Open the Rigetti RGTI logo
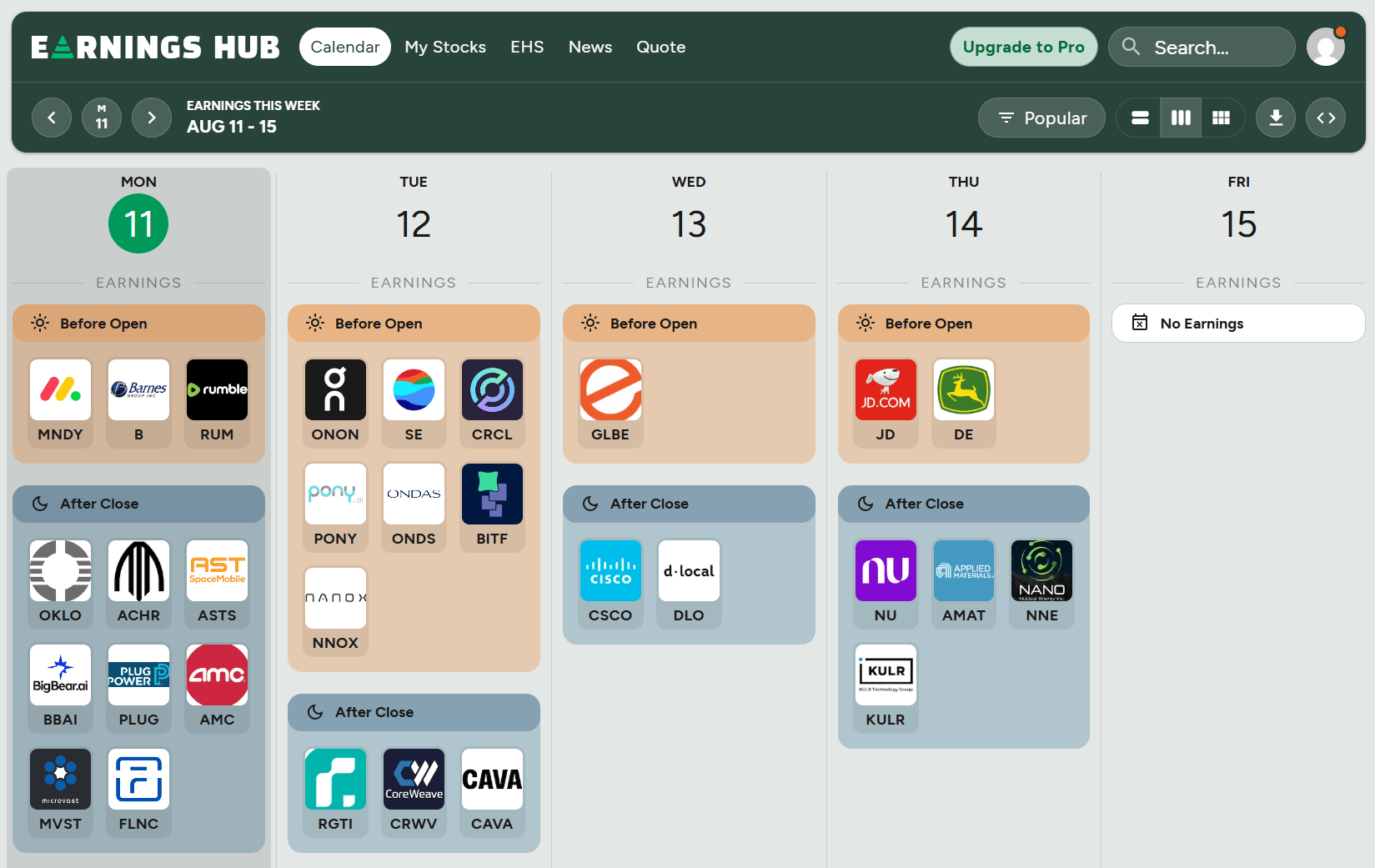 [335, 779]
